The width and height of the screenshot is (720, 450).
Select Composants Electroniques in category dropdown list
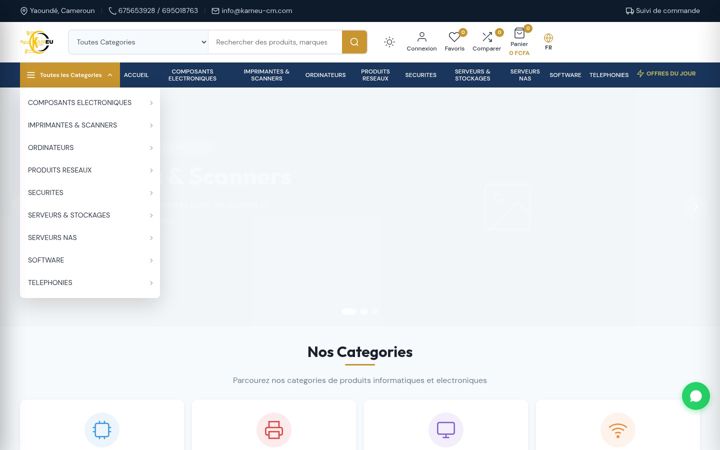coord(90,103)
